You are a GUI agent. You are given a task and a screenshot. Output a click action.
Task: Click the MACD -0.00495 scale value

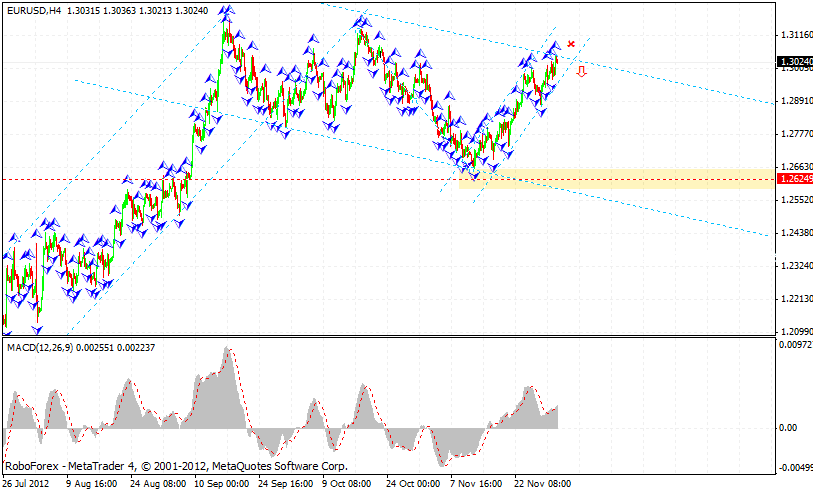click(x=794, y=467)
